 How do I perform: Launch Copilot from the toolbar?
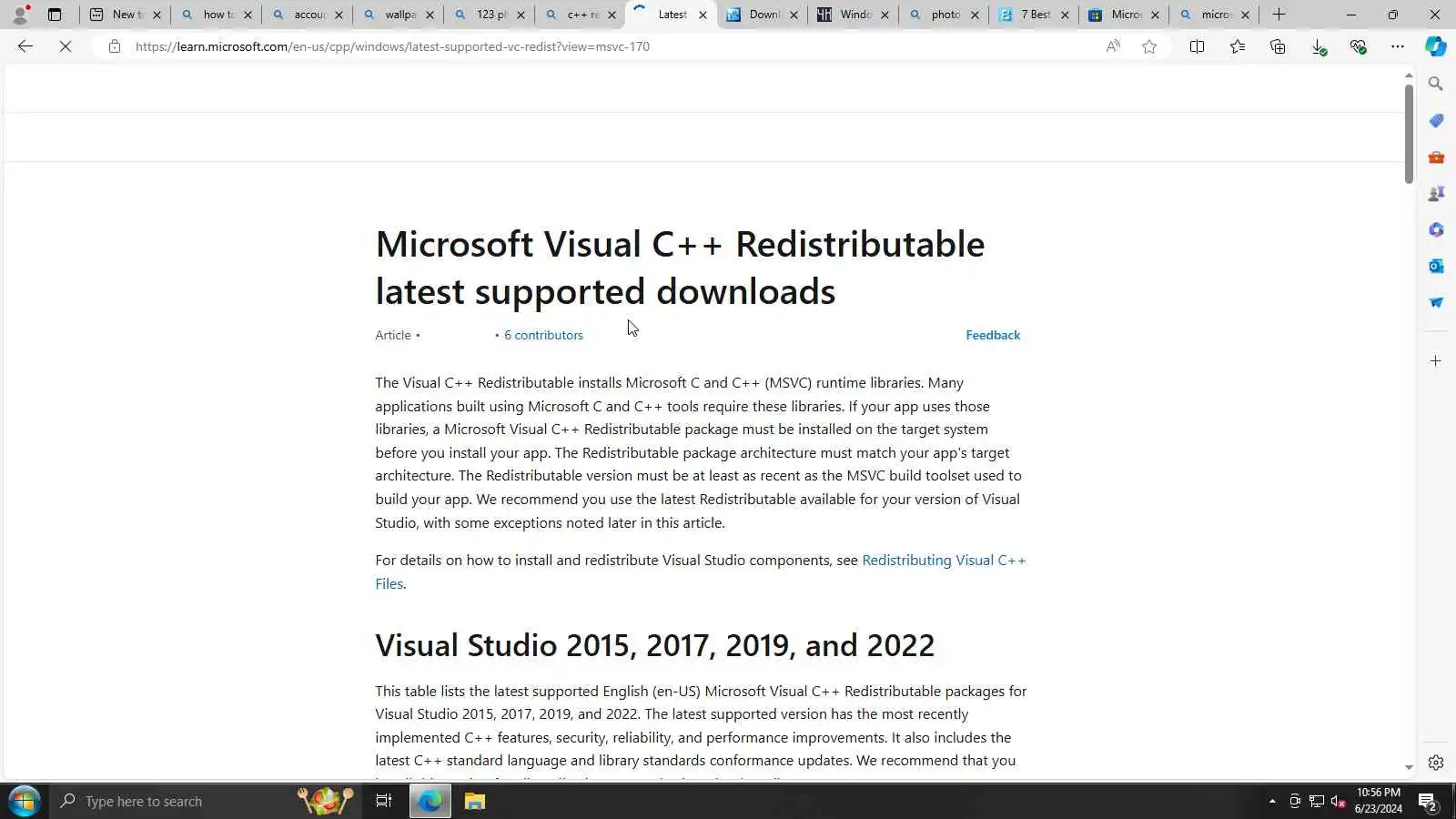(x=1436, y=46)
